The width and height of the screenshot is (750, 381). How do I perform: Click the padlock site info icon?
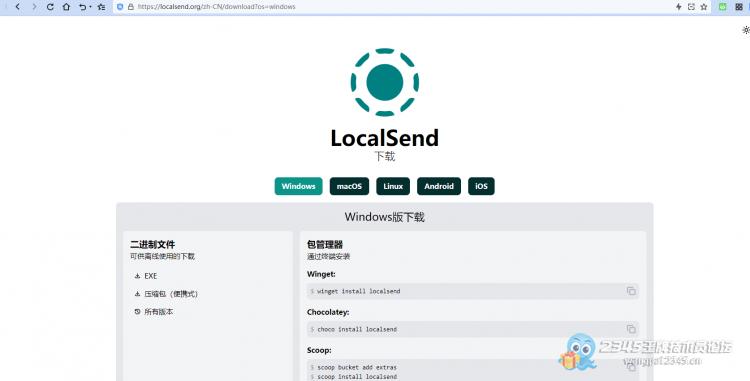point(131,7)
